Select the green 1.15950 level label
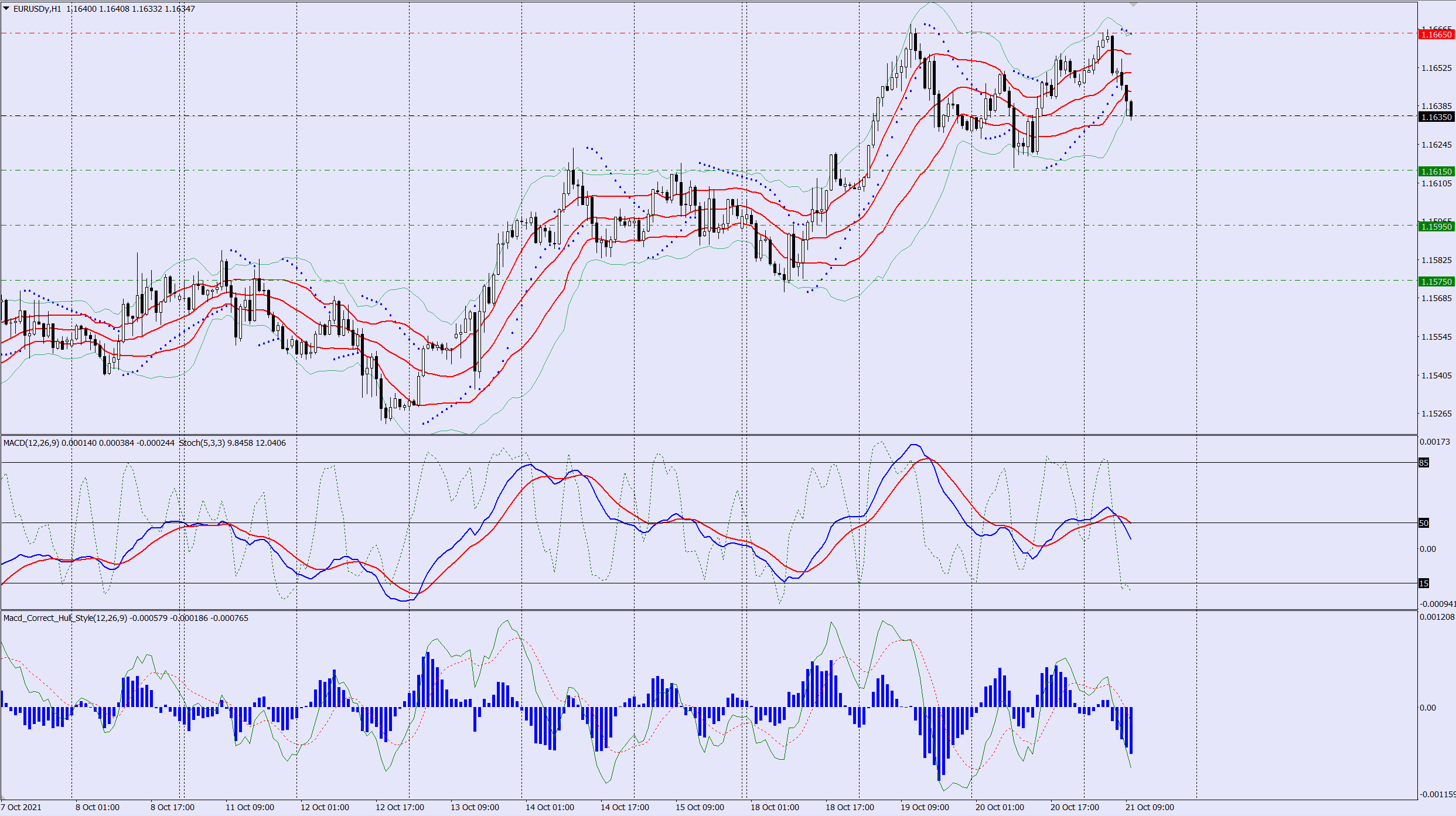Viewport: 1456px width, 816px height. [x=1436, y=227]
